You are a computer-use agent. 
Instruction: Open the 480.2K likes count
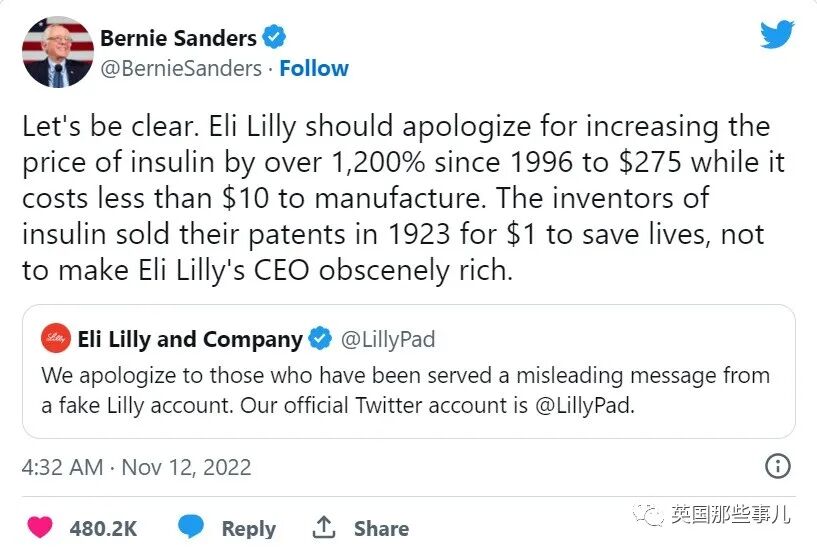coord(103,528)
